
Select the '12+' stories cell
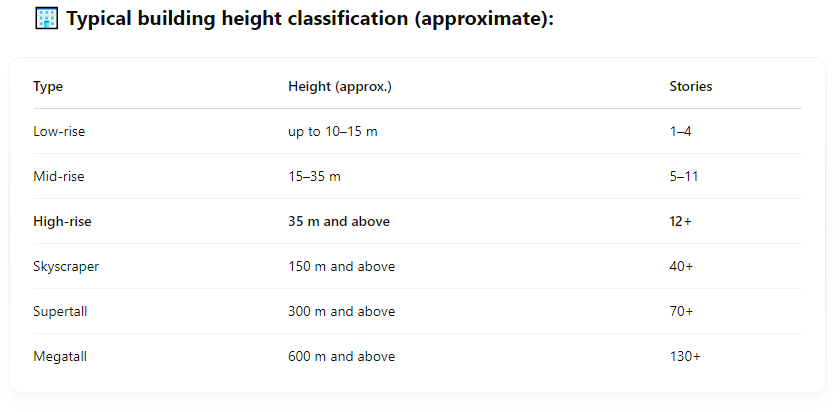(680, 221)
